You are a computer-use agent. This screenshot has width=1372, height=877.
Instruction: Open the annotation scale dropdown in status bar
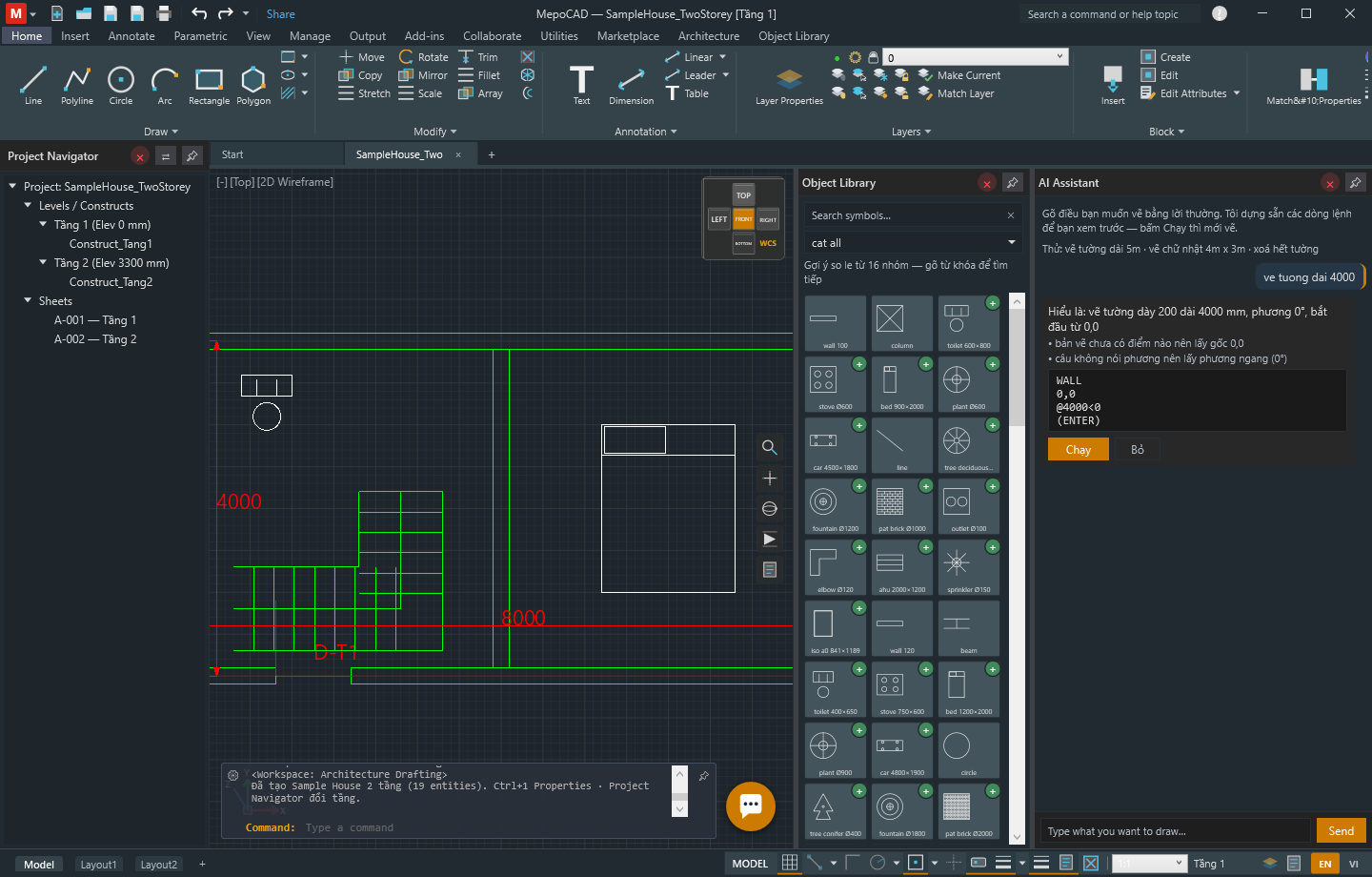1150,863
